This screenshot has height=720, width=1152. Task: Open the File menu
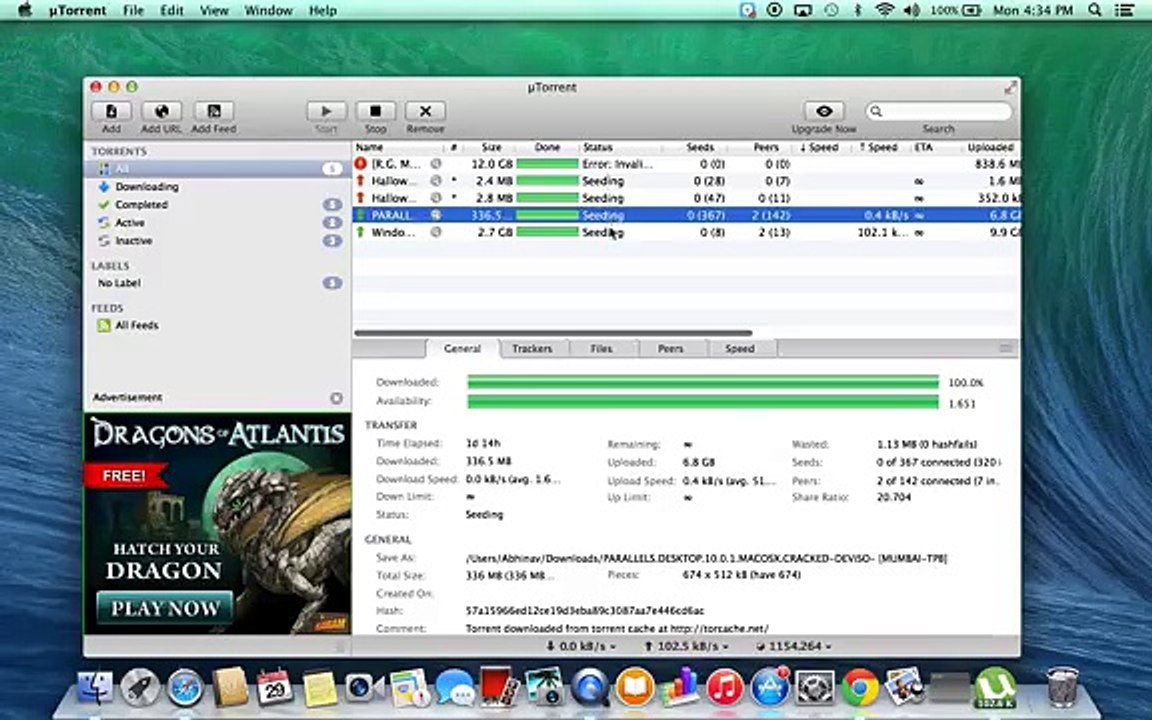tap(133, 10)
